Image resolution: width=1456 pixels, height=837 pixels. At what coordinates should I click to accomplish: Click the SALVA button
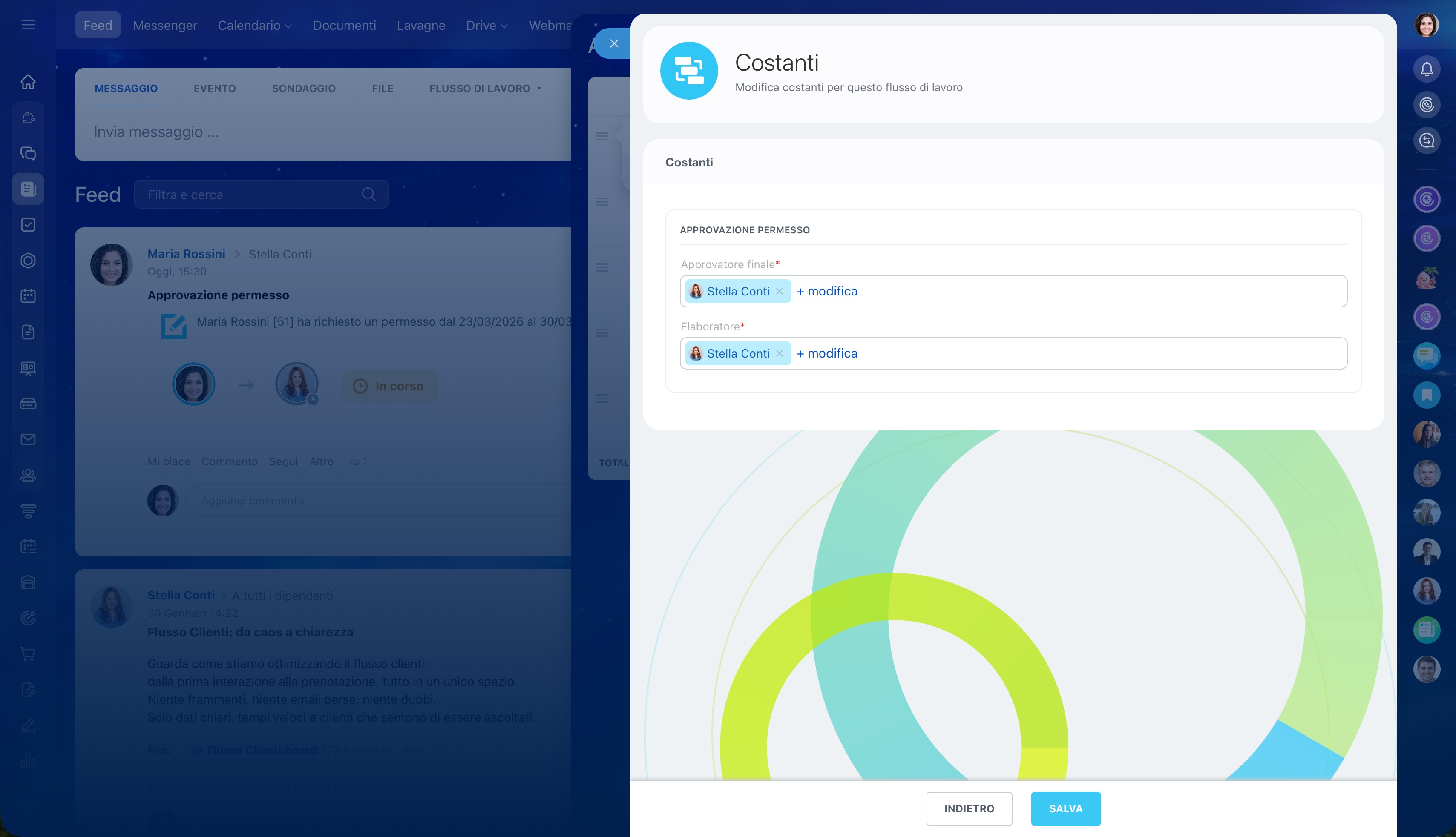point(1065,808)
